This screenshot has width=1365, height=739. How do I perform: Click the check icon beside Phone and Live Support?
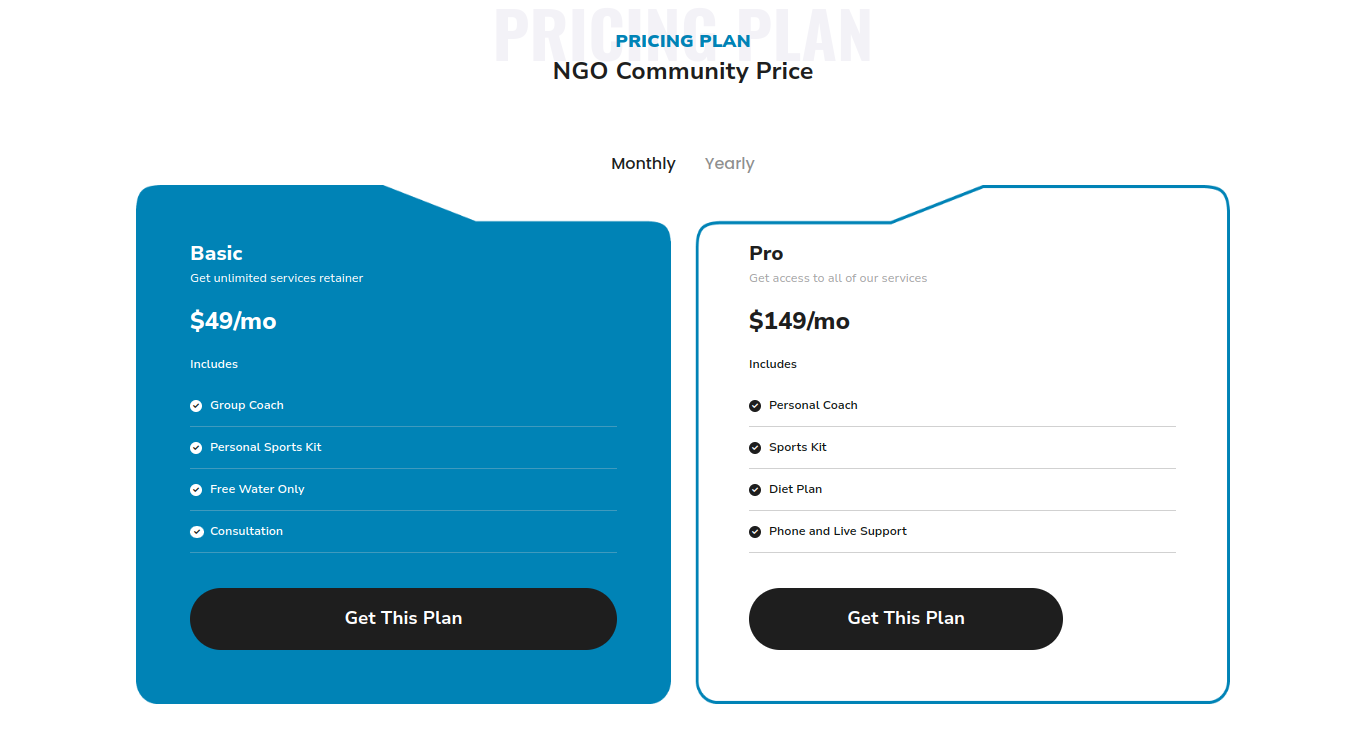755,532
